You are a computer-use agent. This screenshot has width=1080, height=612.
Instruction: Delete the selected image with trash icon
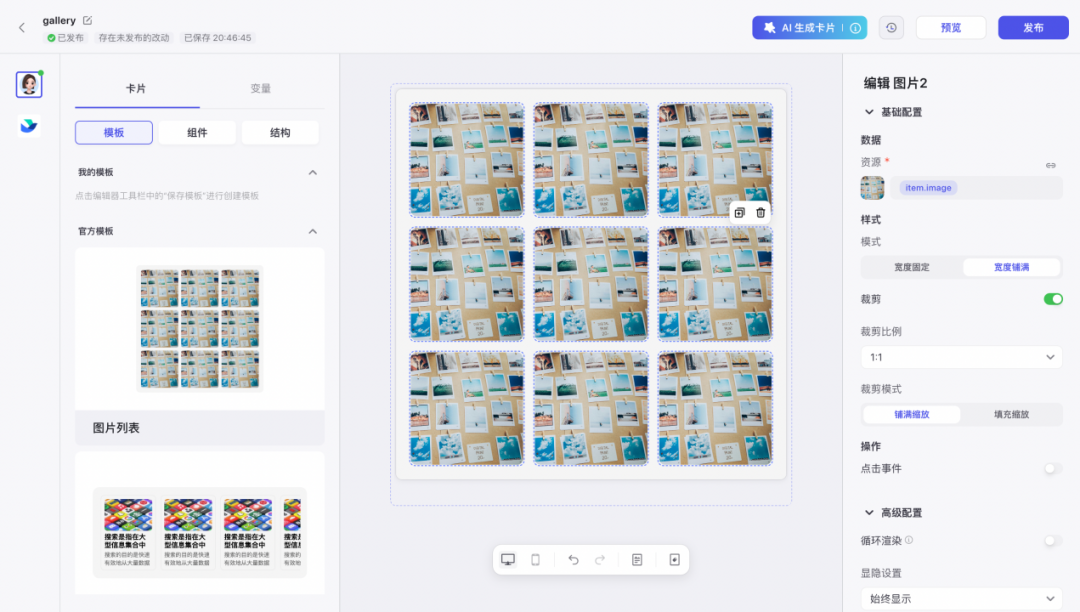pyautogui.click(x=760, y=213)
